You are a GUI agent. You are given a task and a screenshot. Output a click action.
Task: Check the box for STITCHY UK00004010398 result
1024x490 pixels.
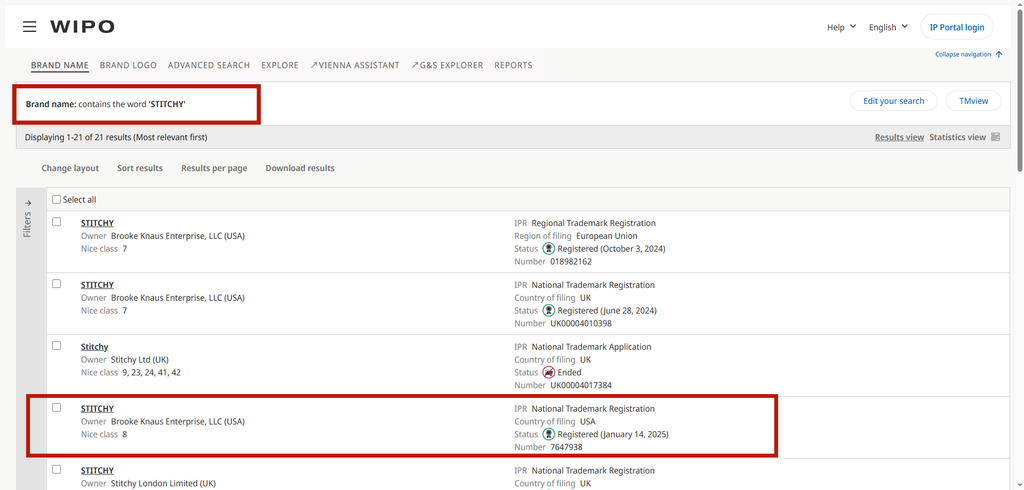[x=57, y=284]
